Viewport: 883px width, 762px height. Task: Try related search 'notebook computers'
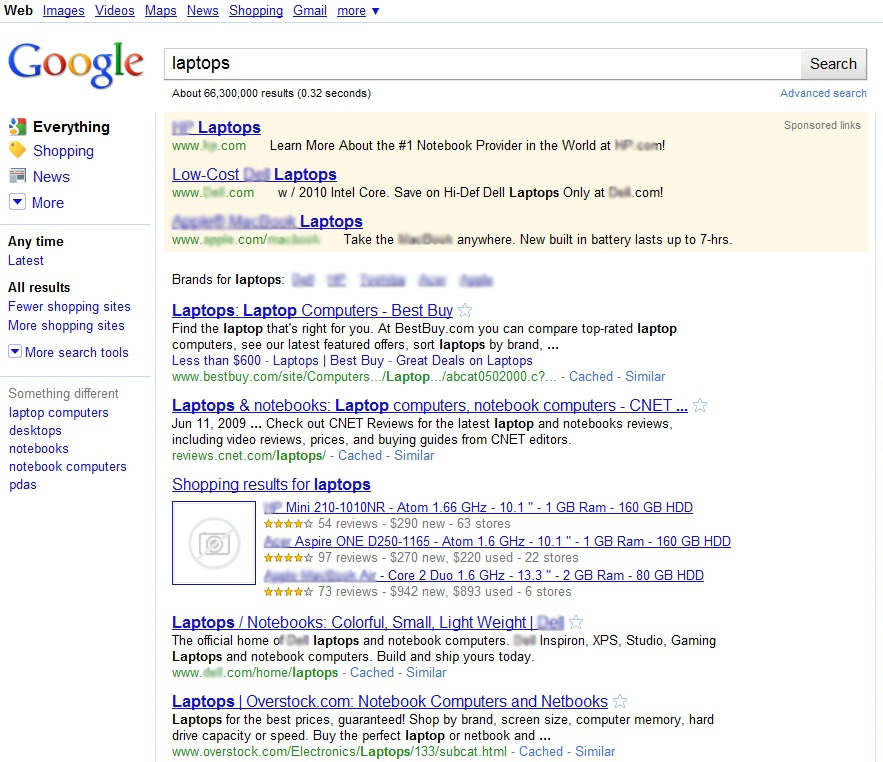pos(68,466)
